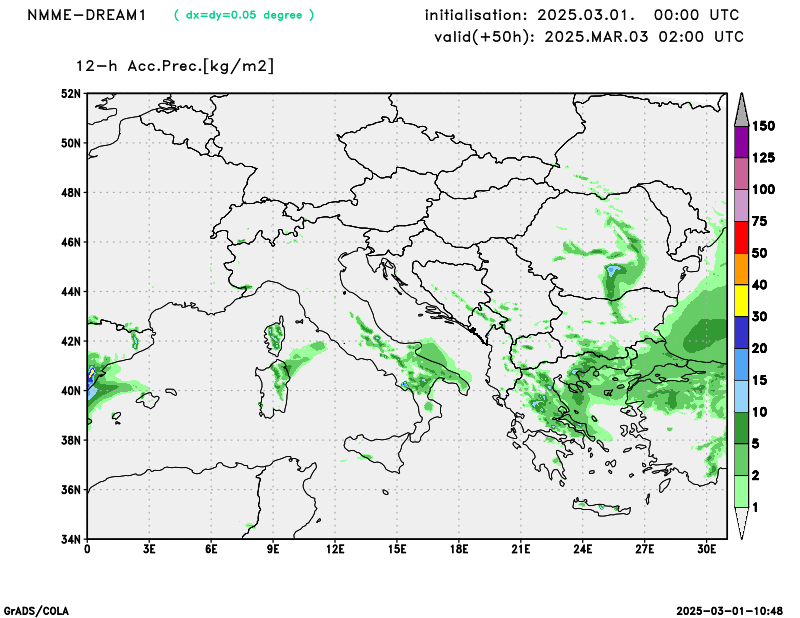Click the valid(+50h) 2025.MAR.03 02:00 UTC text

pos(589,37)
